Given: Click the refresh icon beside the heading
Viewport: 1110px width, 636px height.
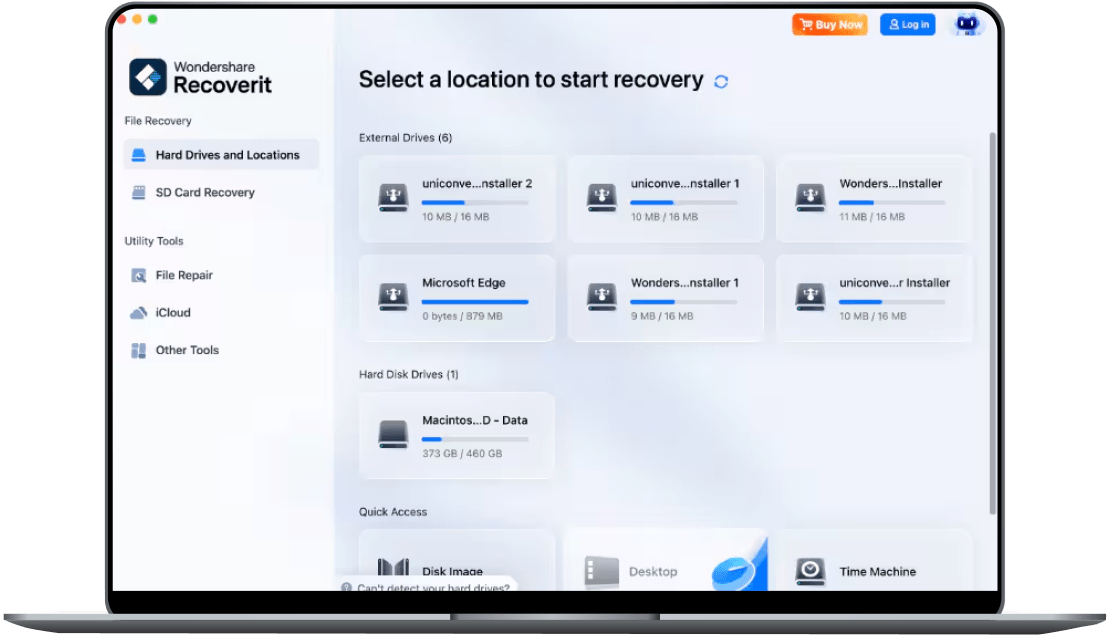Looking at the screenshot, I should pyautogui.click(x=721, y=82).
